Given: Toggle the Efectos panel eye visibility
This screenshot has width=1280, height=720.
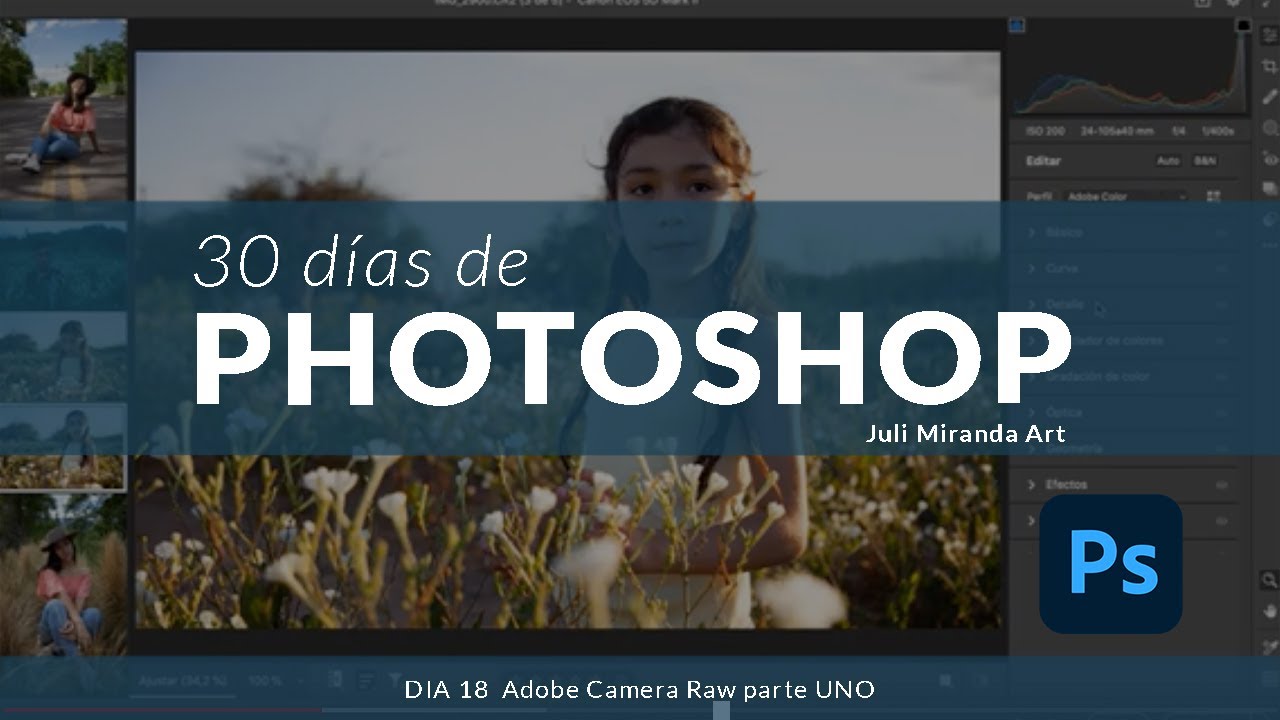Looking at the screenshot, I should 1221,484.
